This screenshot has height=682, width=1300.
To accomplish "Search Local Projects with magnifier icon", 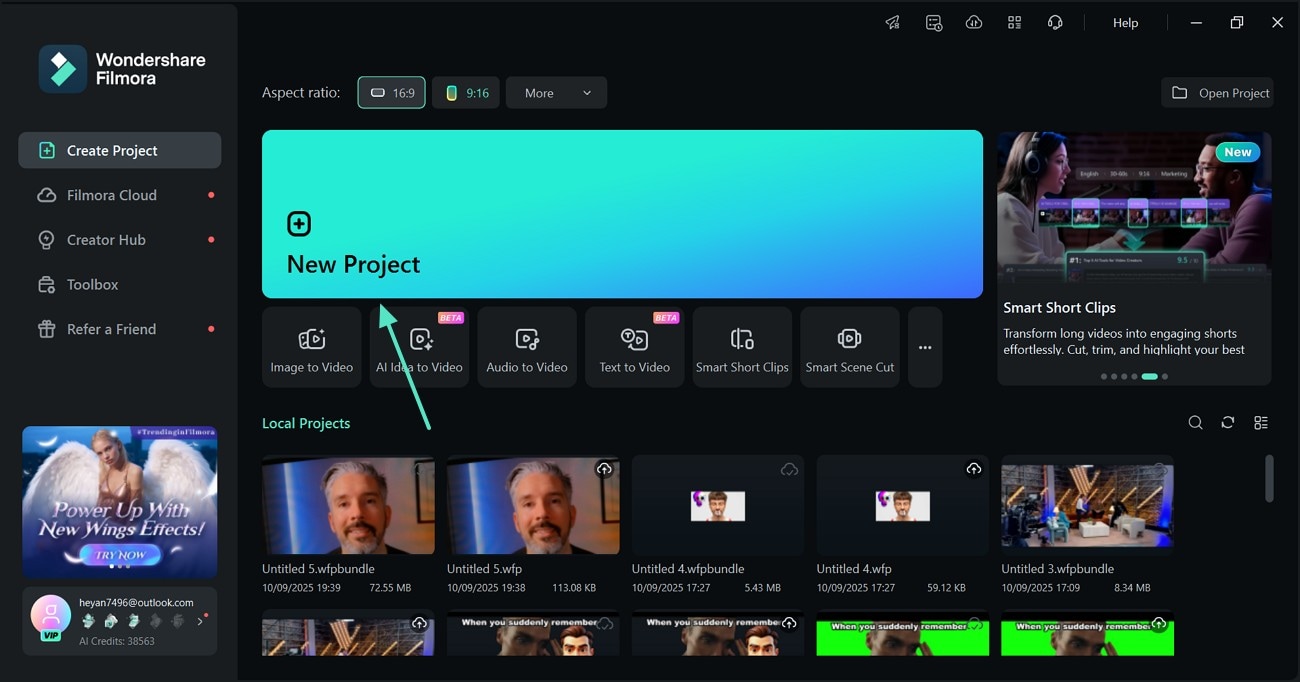I will click(1195, 422).
